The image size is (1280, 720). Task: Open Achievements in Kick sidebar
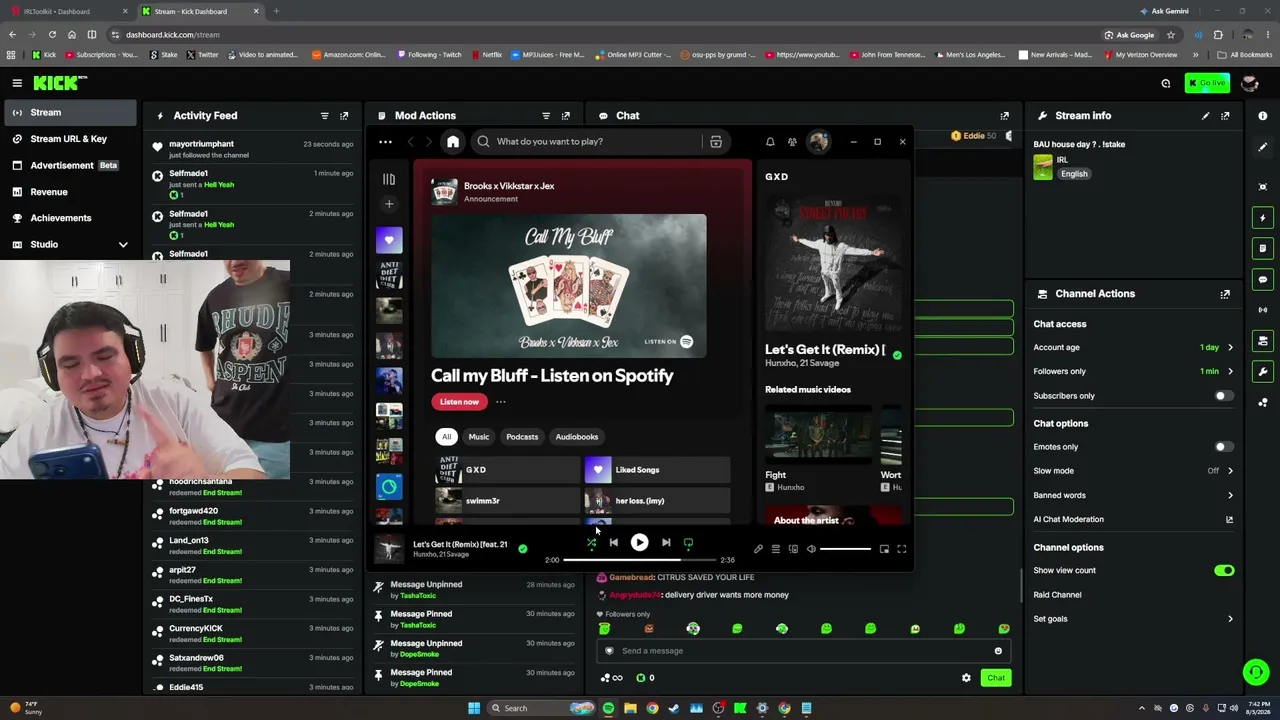(69, 218)
